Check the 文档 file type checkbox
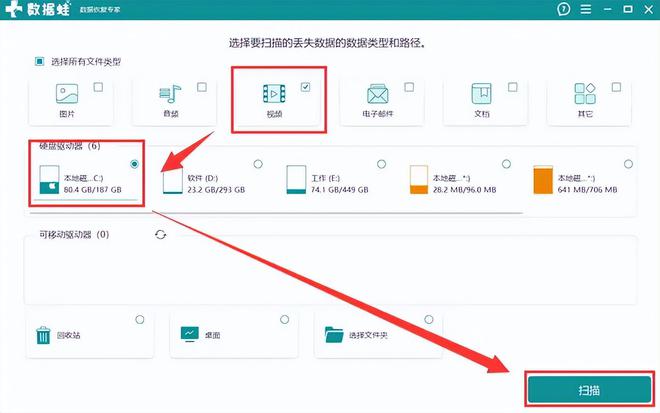The width and height of the screenshot is (660, 413). pyautogui.click(x=513, y=87)
